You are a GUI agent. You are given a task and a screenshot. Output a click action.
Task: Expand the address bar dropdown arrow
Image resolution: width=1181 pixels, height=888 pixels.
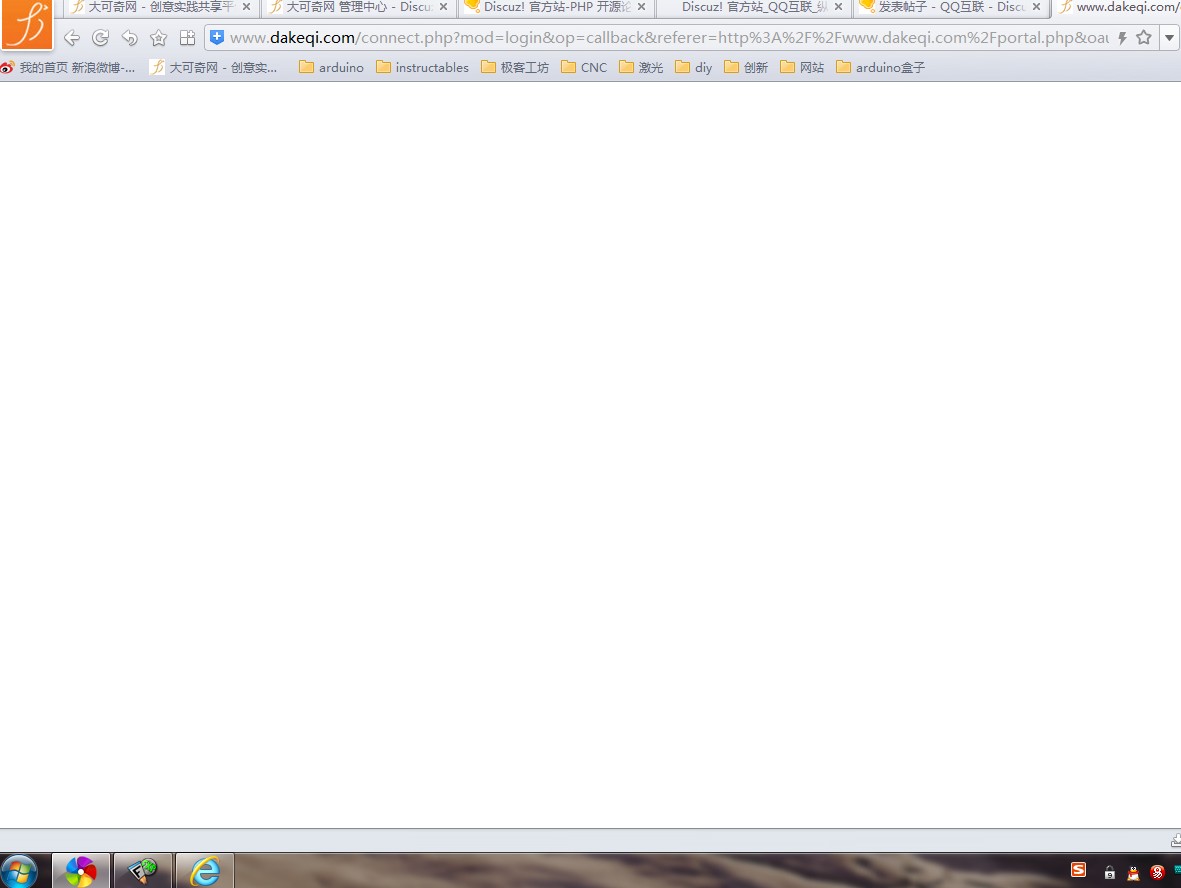pyautogui.click(x=1169, y=38)
